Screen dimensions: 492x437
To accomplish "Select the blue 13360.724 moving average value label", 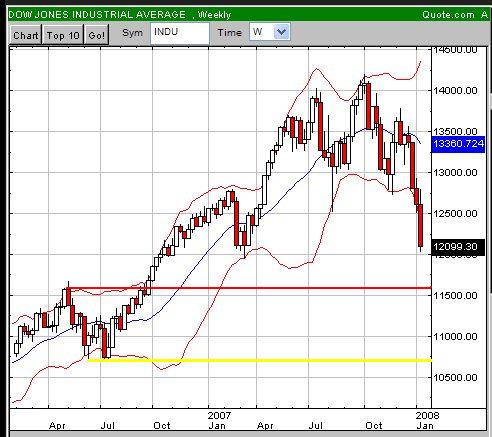I will (x=458, y=144).
